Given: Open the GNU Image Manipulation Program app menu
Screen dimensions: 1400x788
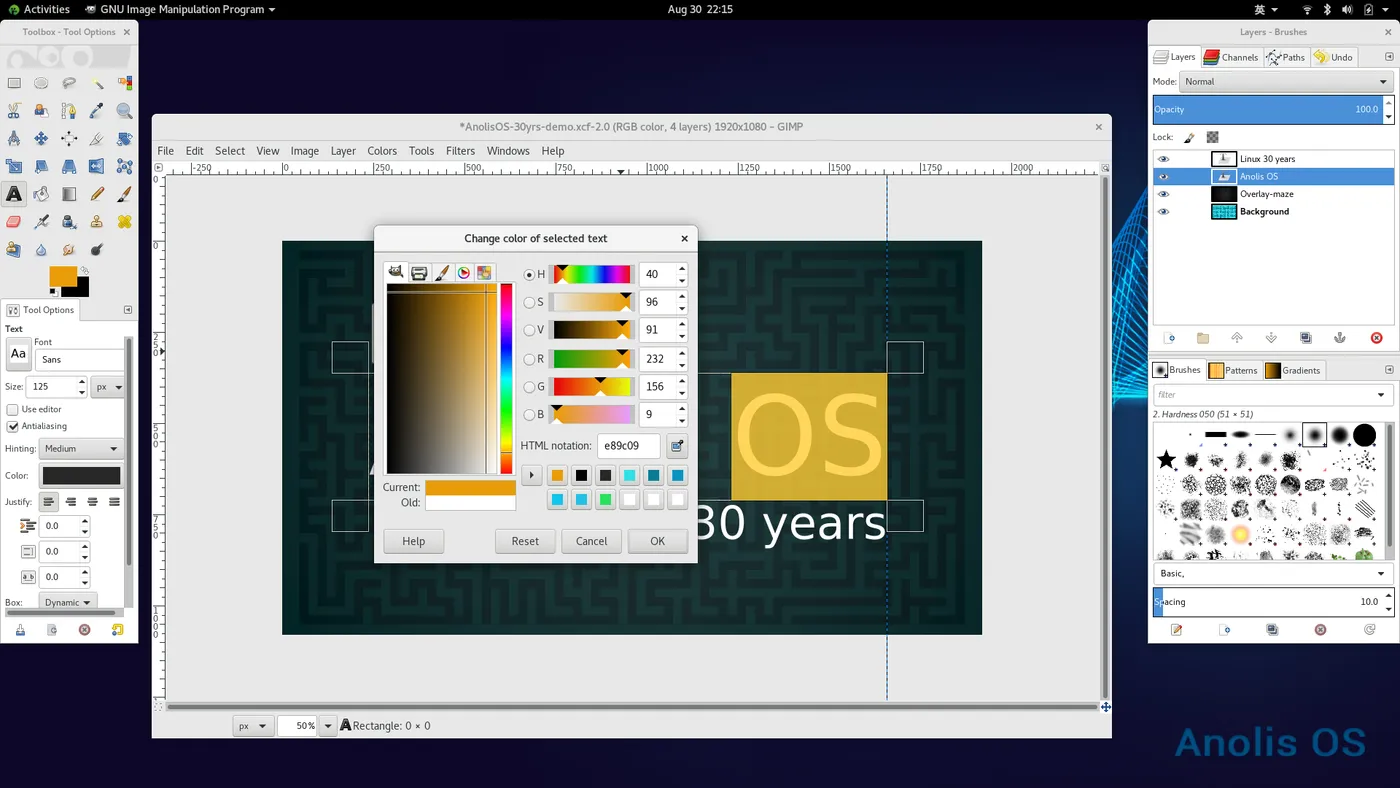Looking at the screenshot, I should (180, 9).
